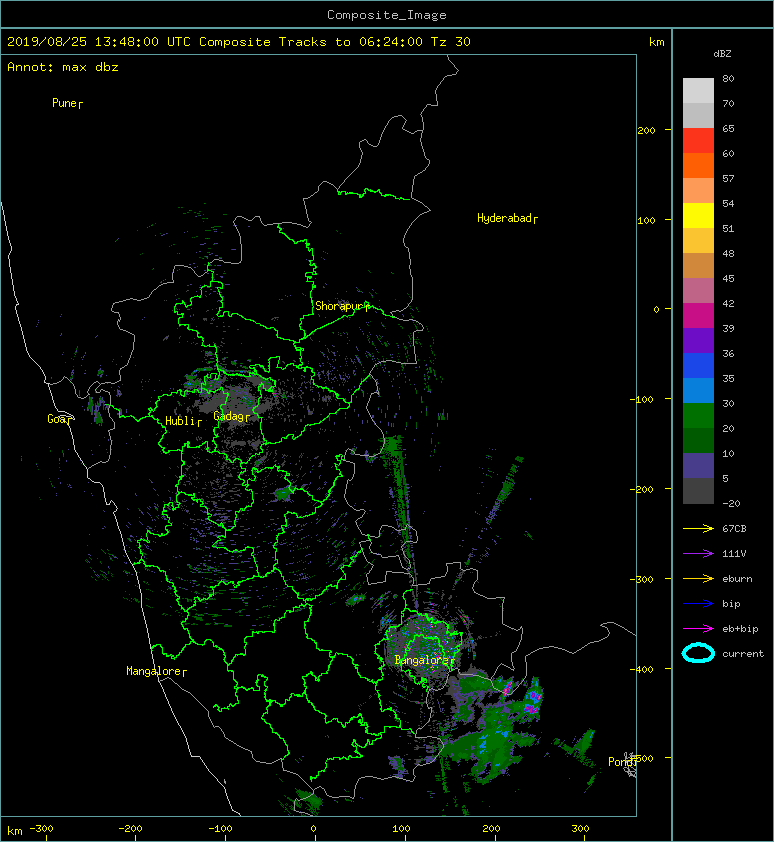Click the Shorapur city label

(342, 306)
